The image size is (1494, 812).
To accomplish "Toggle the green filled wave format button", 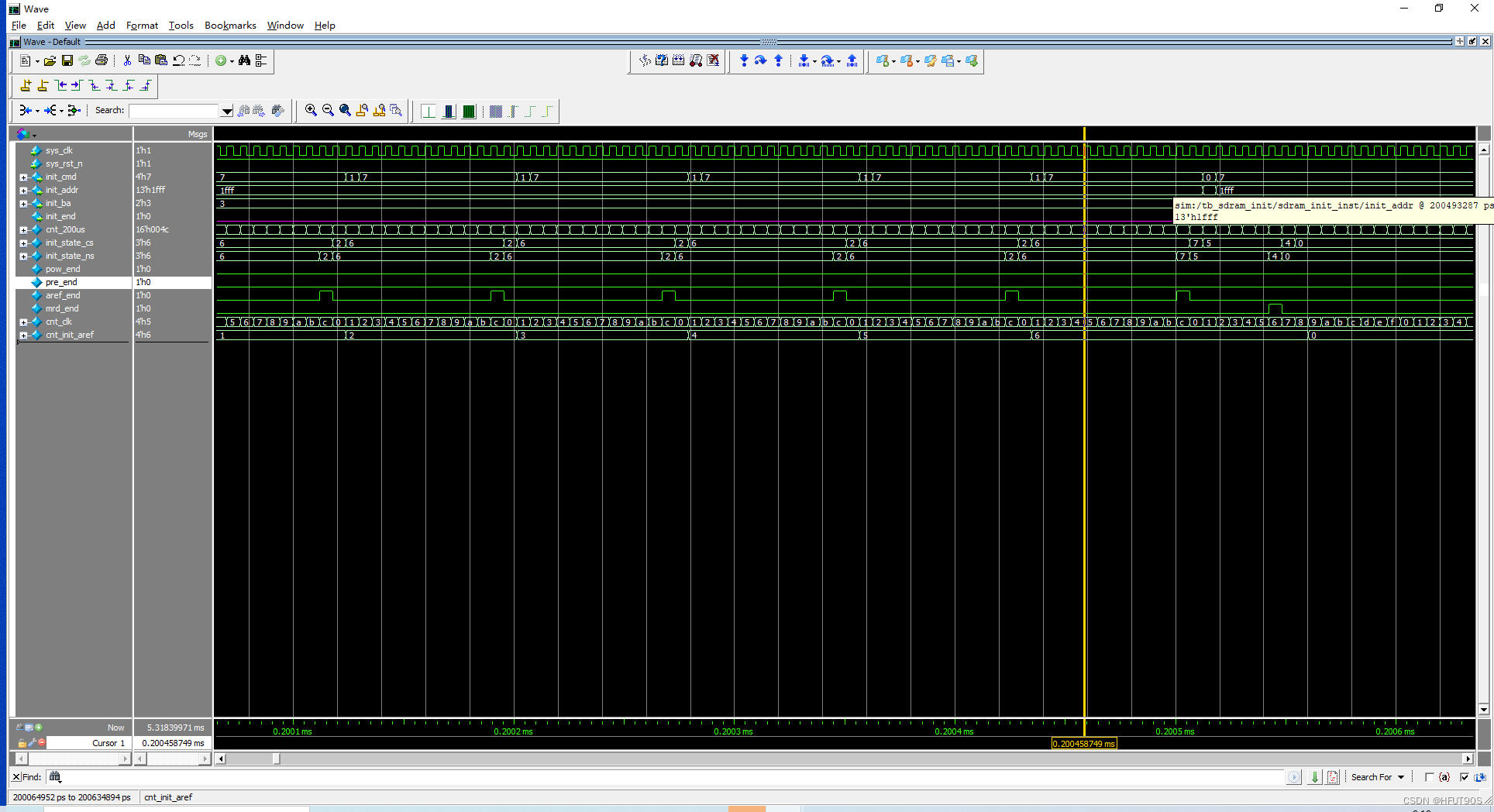I will [x=469, y=112].
